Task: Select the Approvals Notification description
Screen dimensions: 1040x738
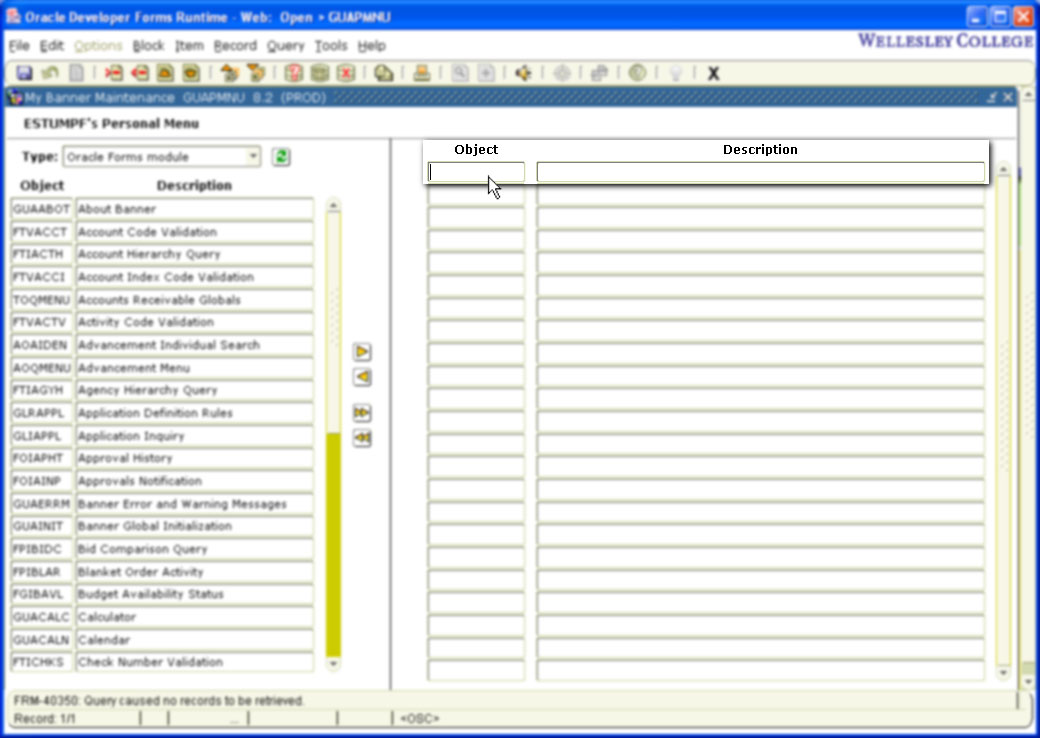Action: 194,481
